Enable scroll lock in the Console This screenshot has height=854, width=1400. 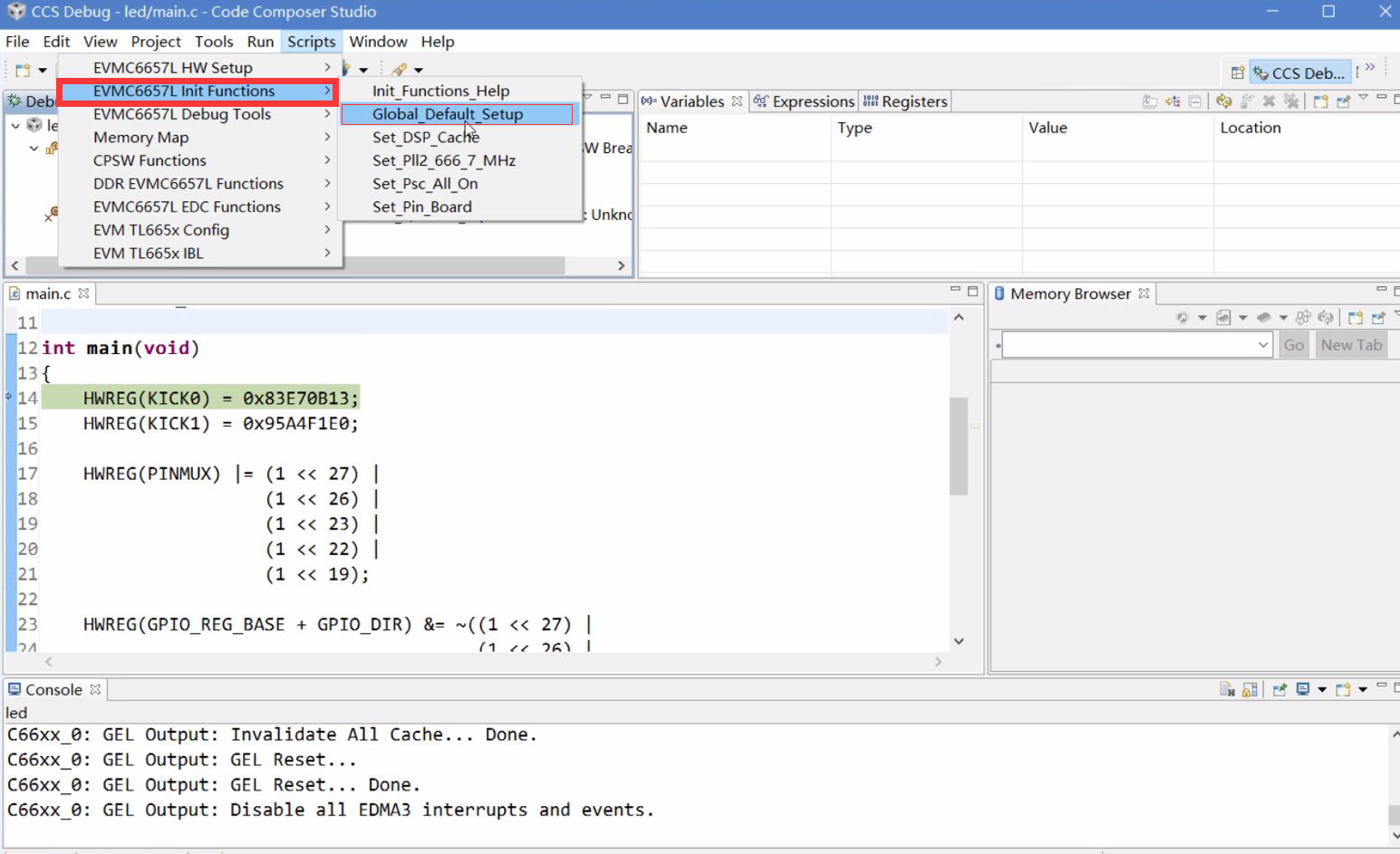click(1250, 689)
